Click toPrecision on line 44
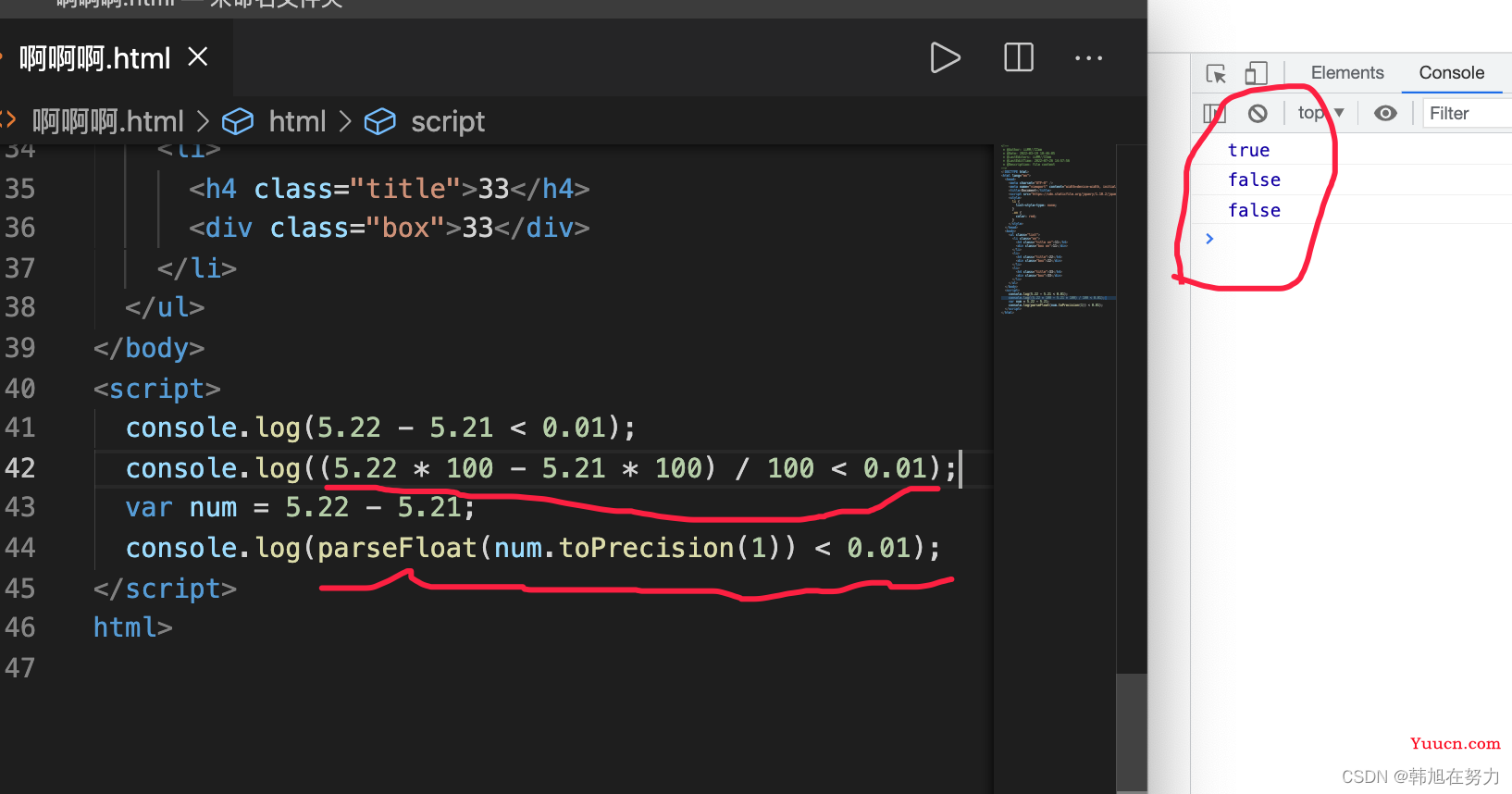 click(646, 548)
